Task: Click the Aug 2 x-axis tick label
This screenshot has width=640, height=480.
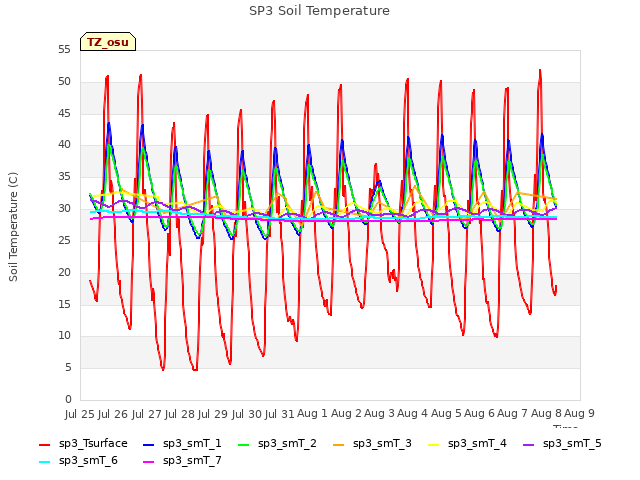Action: click(x=346, y=414)
